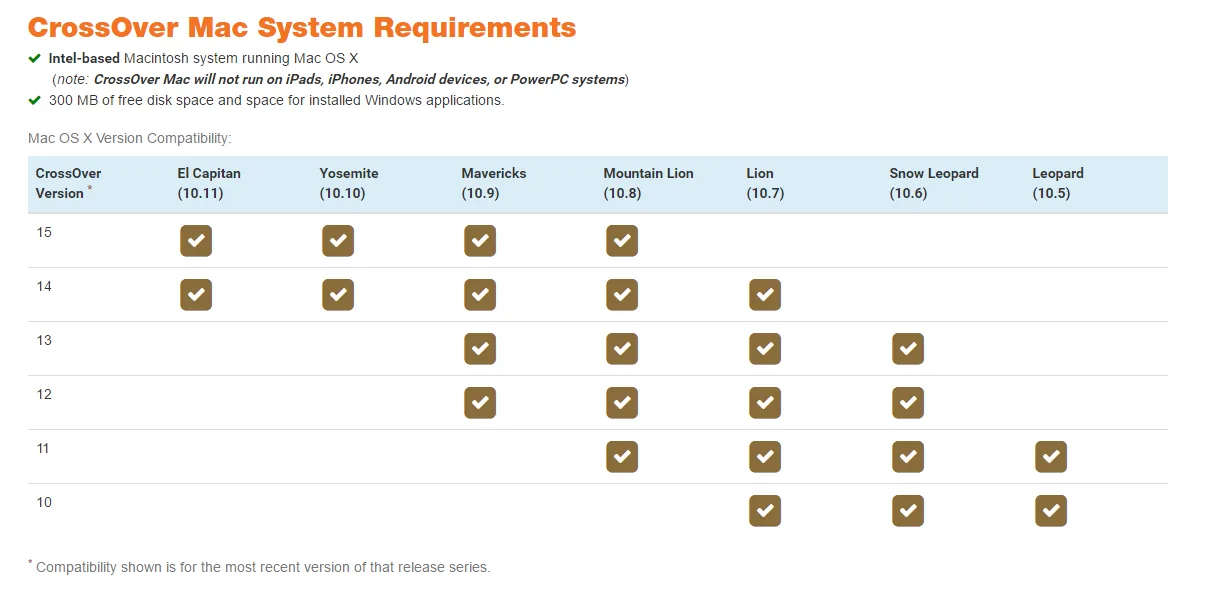
Task: Select the Snow Leopard (10.6) header
Action: click(934, 183)
